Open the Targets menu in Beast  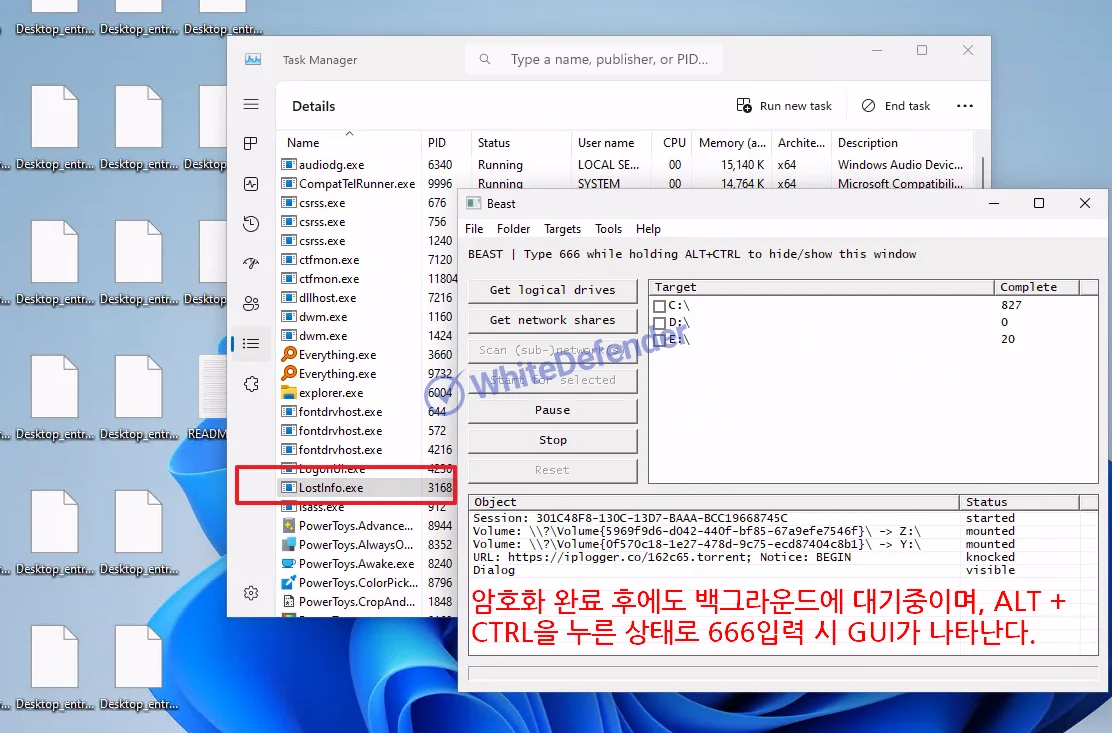pyautogui.click(x=562, y=229)
